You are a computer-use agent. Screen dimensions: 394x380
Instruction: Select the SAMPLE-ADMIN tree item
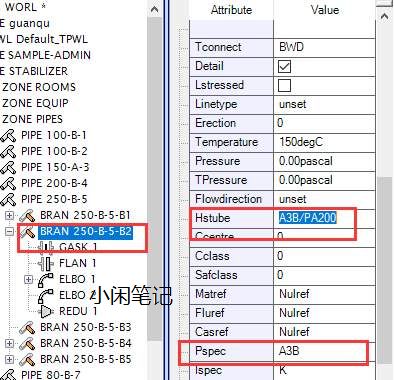[x=49, y=55]
